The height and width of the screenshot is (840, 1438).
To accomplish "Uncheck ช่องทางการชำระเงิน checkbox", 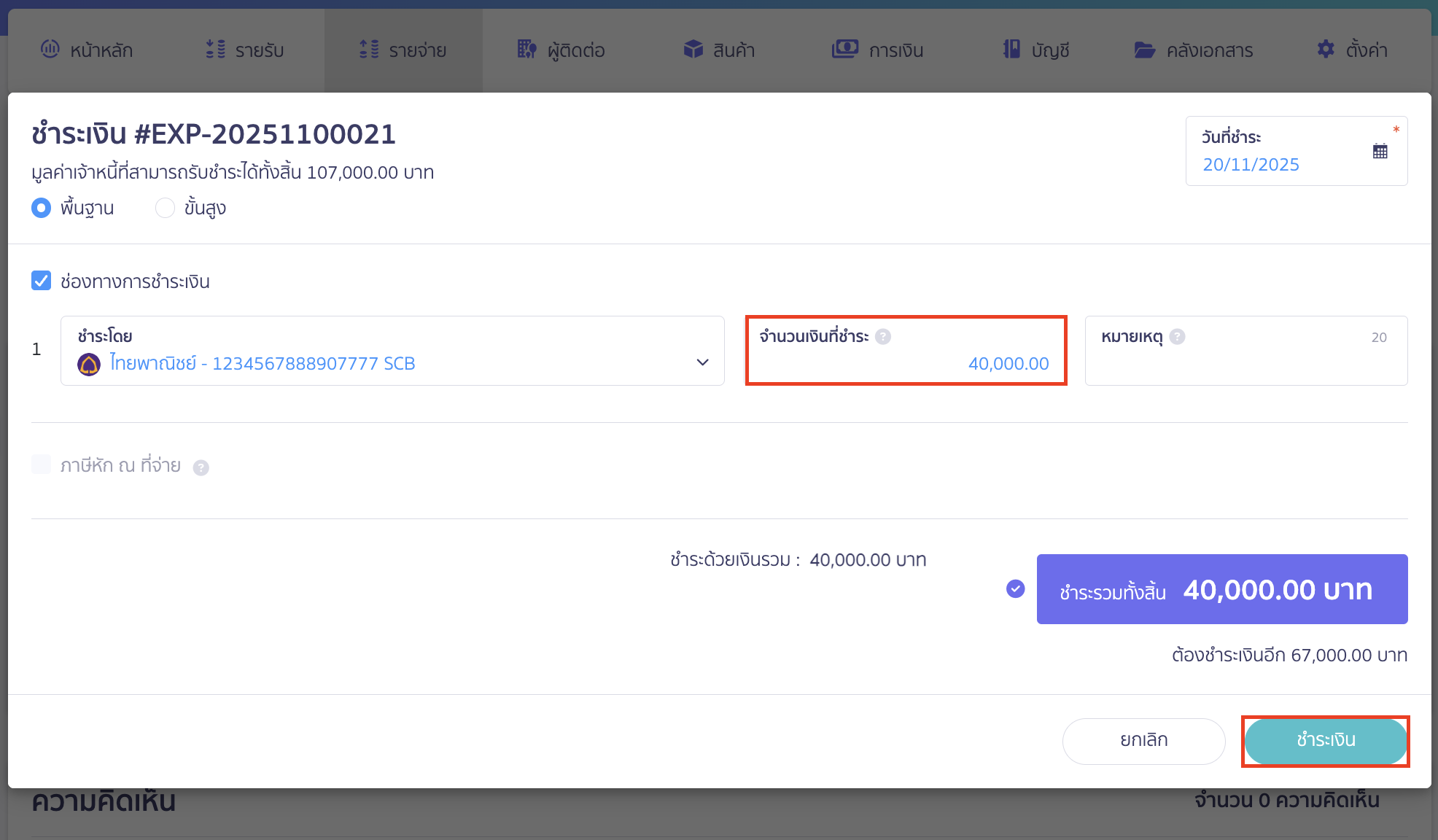I will pos(42,281).
